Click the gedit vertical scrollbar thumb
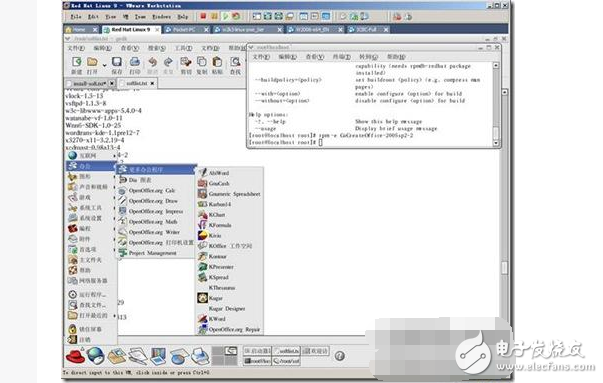 coord(504,268)
